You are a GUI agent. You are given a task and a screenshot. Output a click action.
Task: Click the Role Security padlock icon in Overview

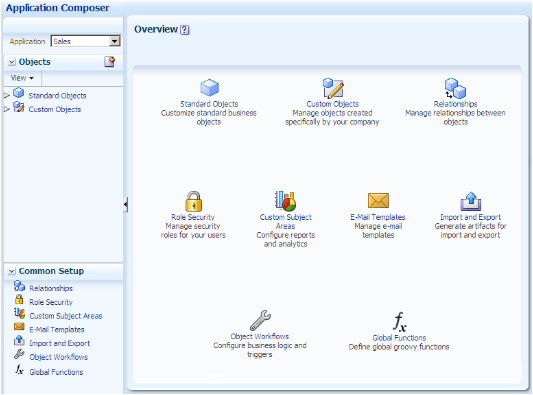(x=193, y=201)
